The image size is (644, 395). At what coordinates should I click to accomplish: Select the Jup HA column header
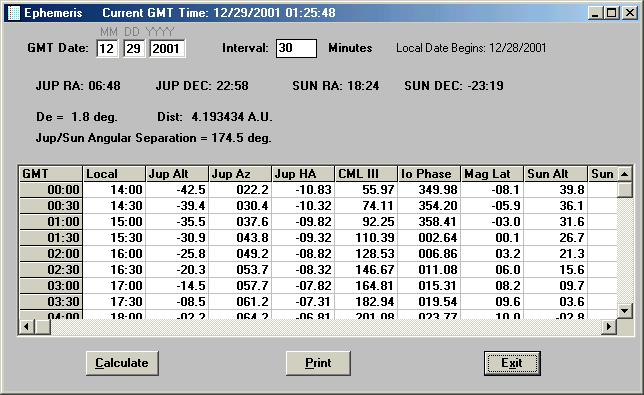pos(304,174)
